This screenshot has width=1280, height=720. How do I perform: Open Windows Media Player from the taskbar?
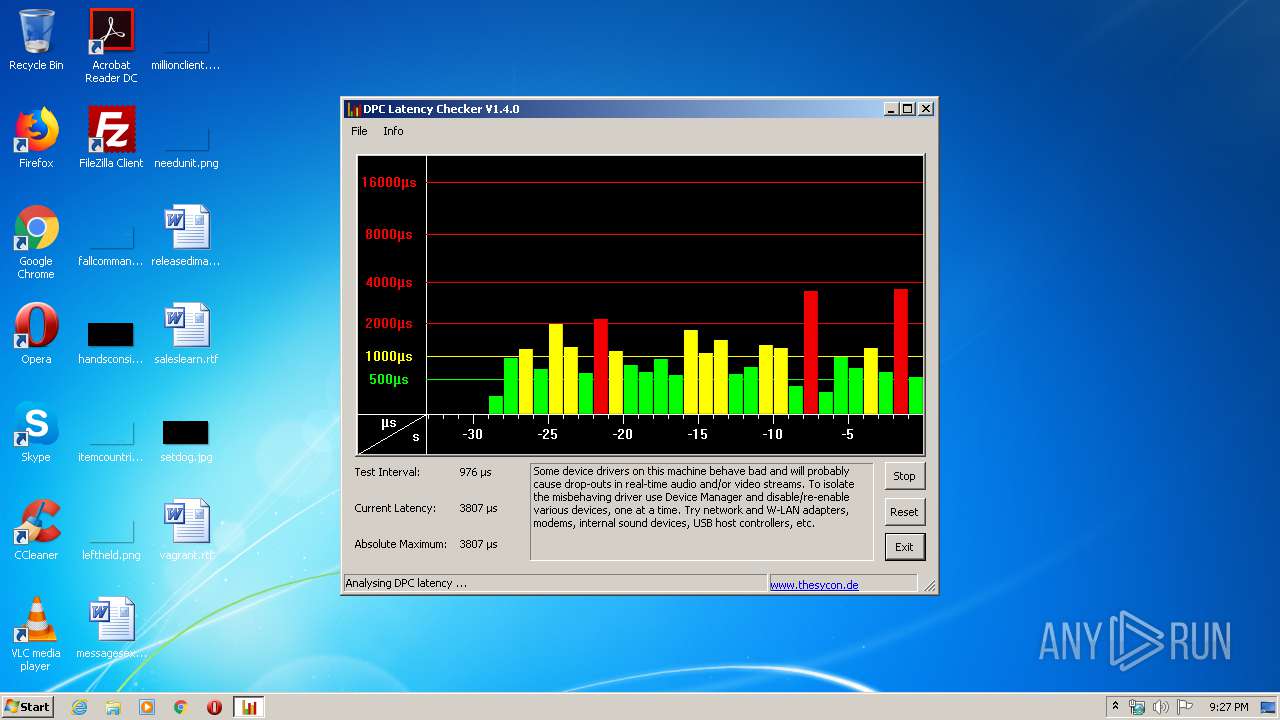click(147, 707)
